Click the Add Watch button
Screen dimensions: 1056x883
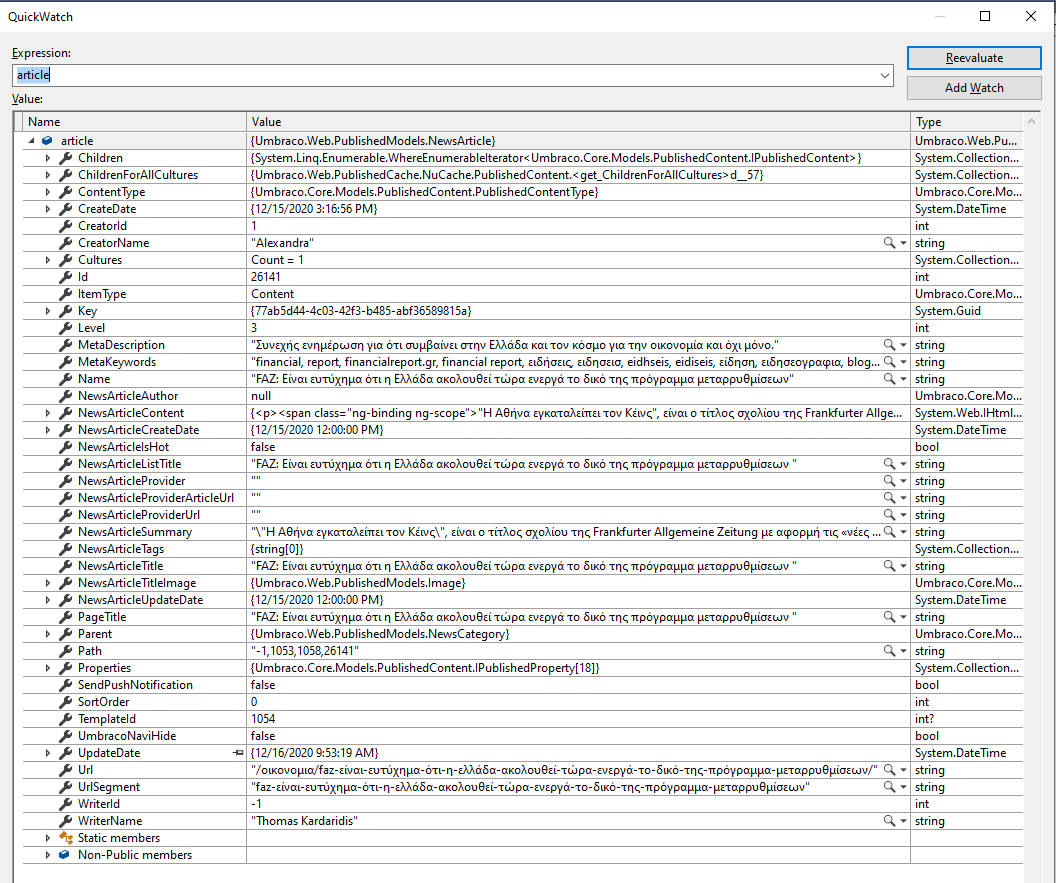974,88
